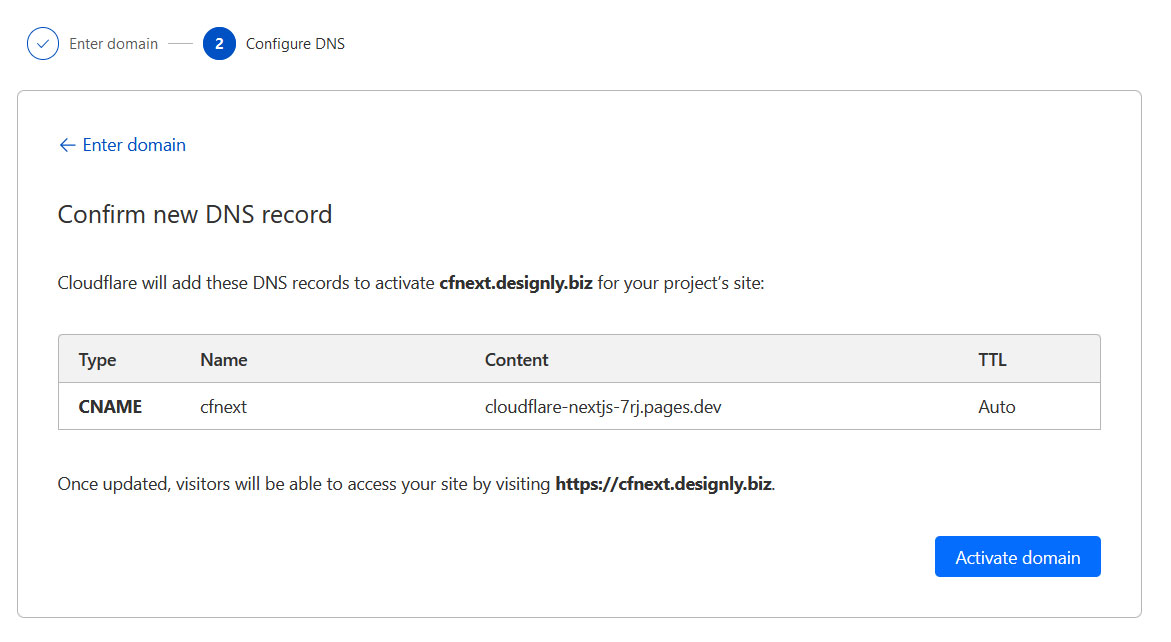This screenshot has height=642, width=1171.
Task: Select the Enter domain step label
Action: [114, 44]
